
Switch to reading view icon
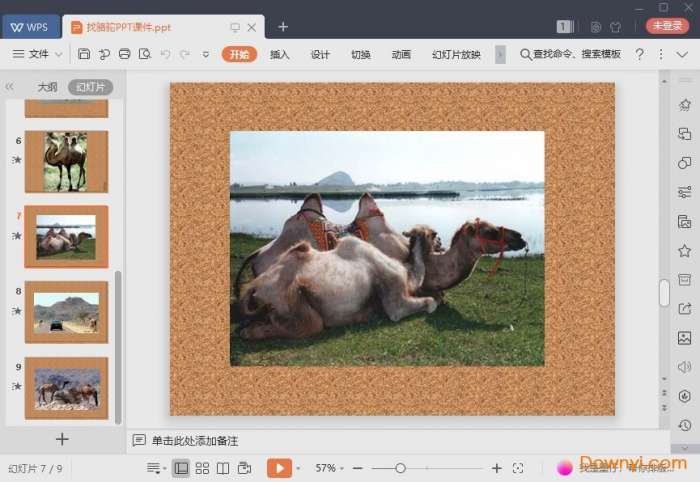click(223, 468)
